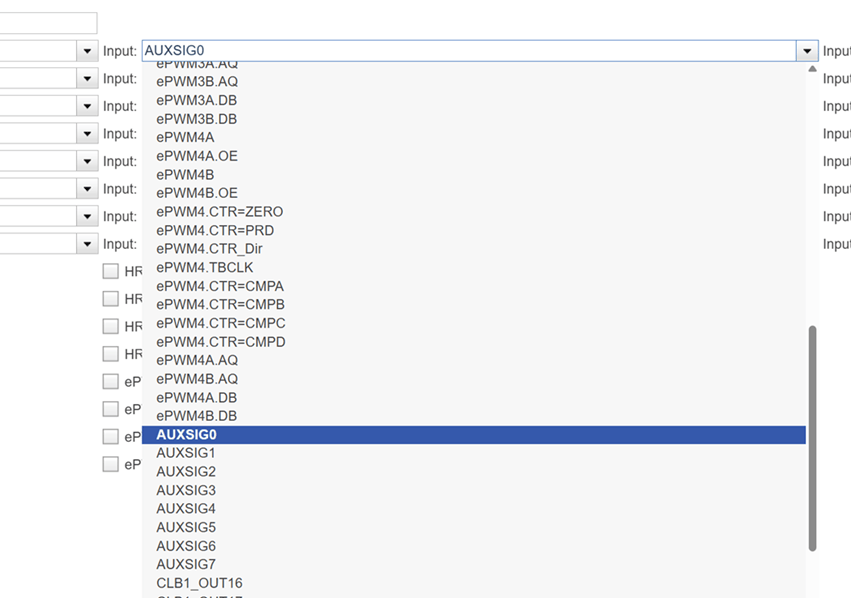The image size is (851, 598).
Task: Toggle the first HR checkbox
Action: (x=111, y=271)
